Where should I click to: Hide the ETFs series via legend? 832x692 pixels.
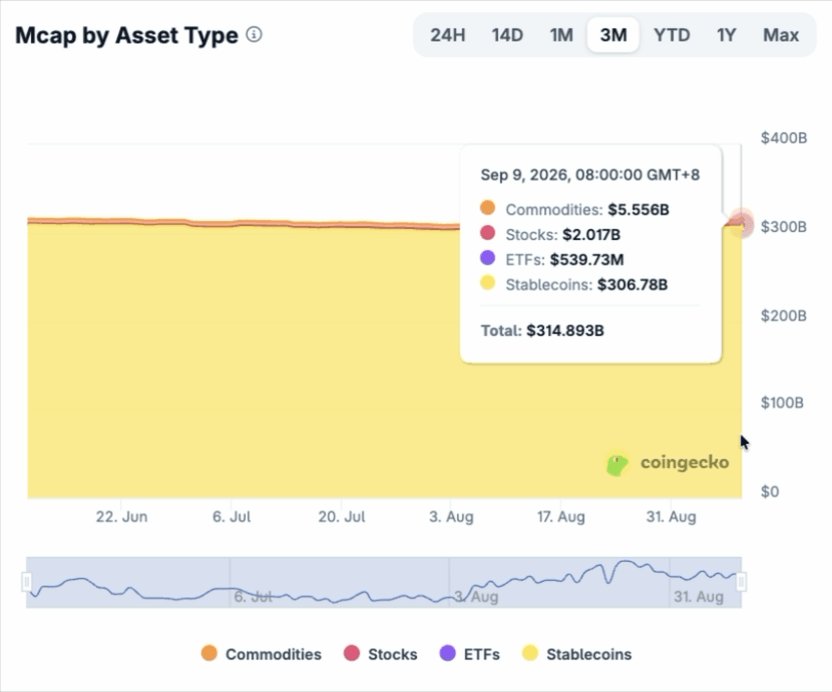pyautogui.click(x=470, y=654)
